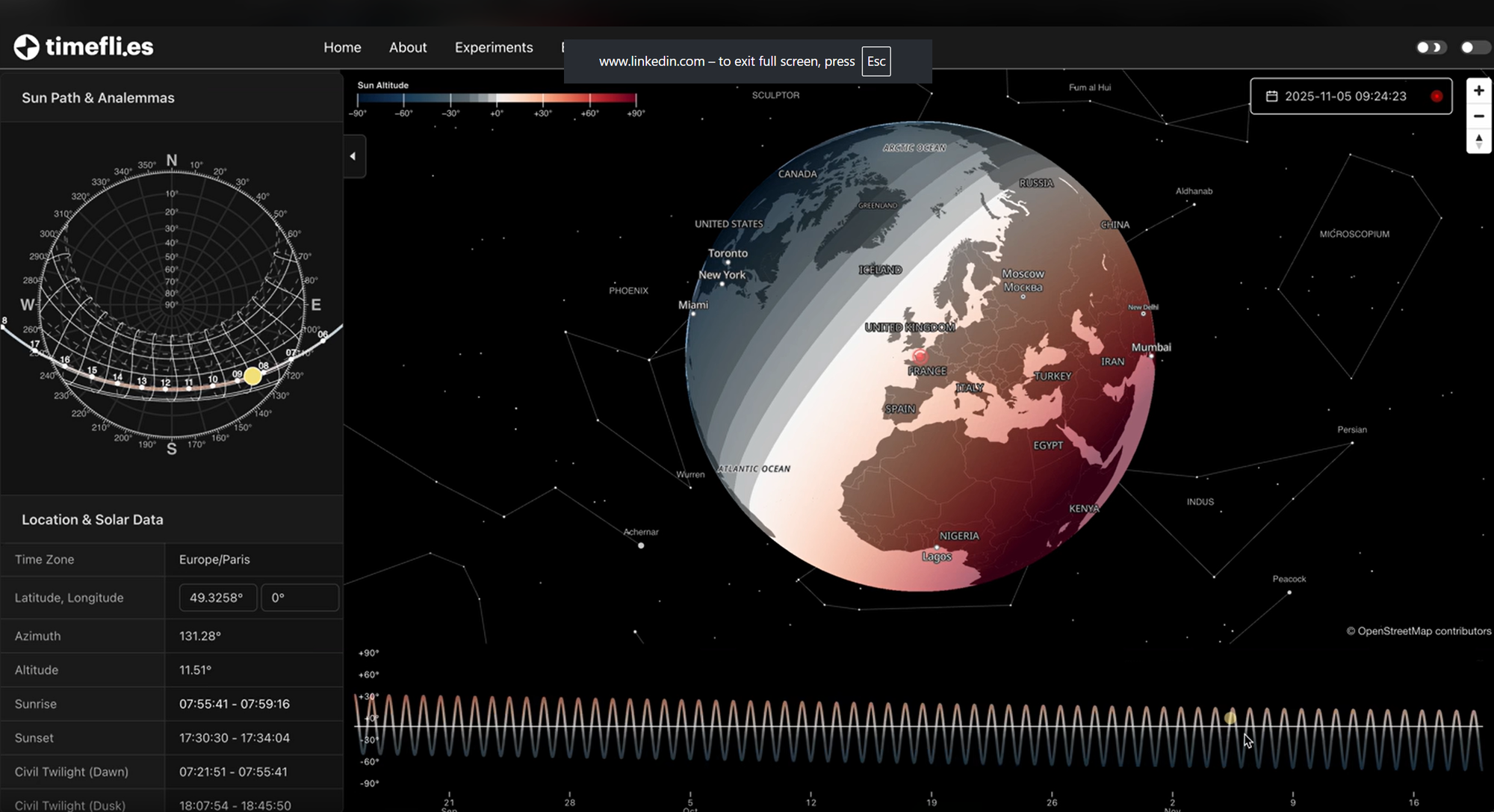Image resolution: width=1494 pixels, height=812 pixels.
Task: Collapse the left side panel arrow
Action: point(353,156)
